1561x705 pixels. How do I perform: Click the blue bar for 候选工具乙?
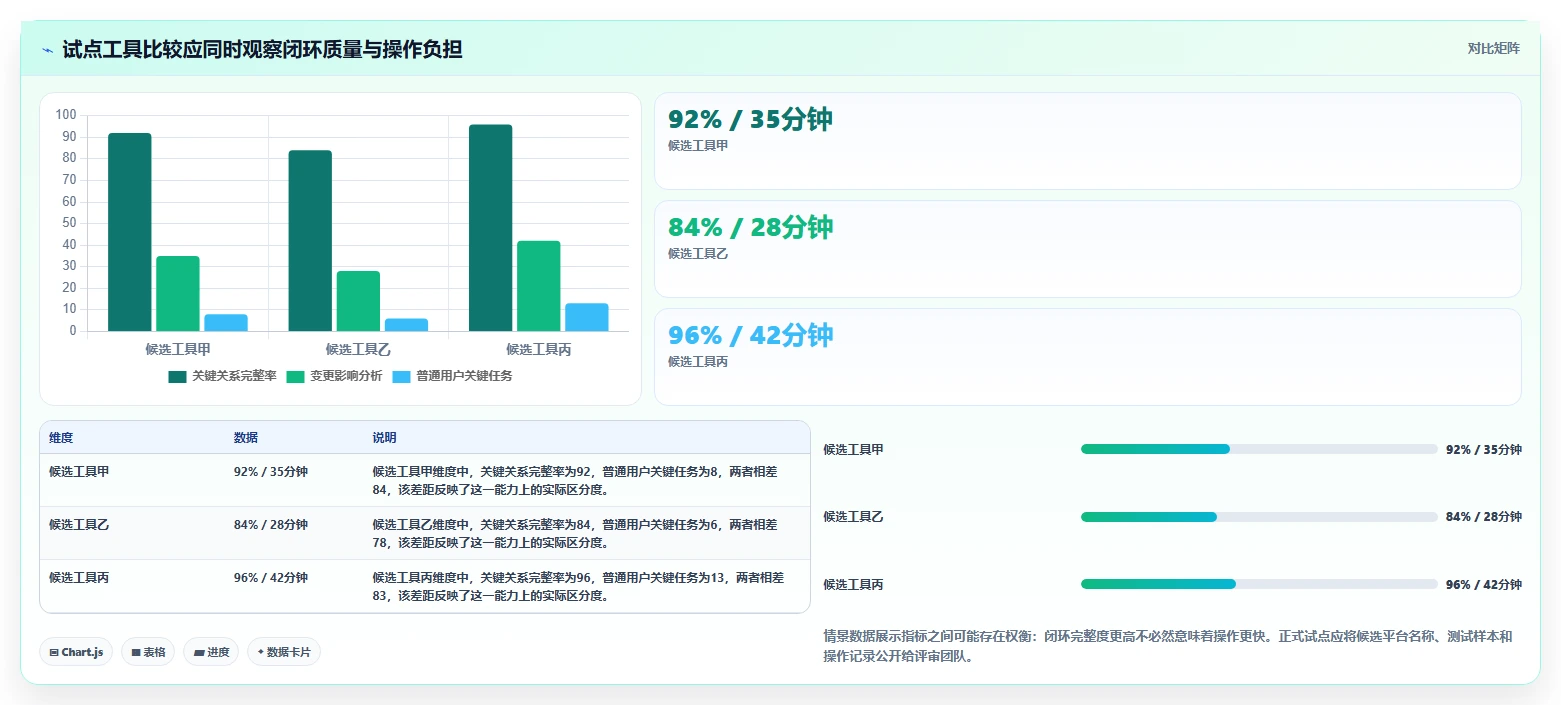pos(406,325)
